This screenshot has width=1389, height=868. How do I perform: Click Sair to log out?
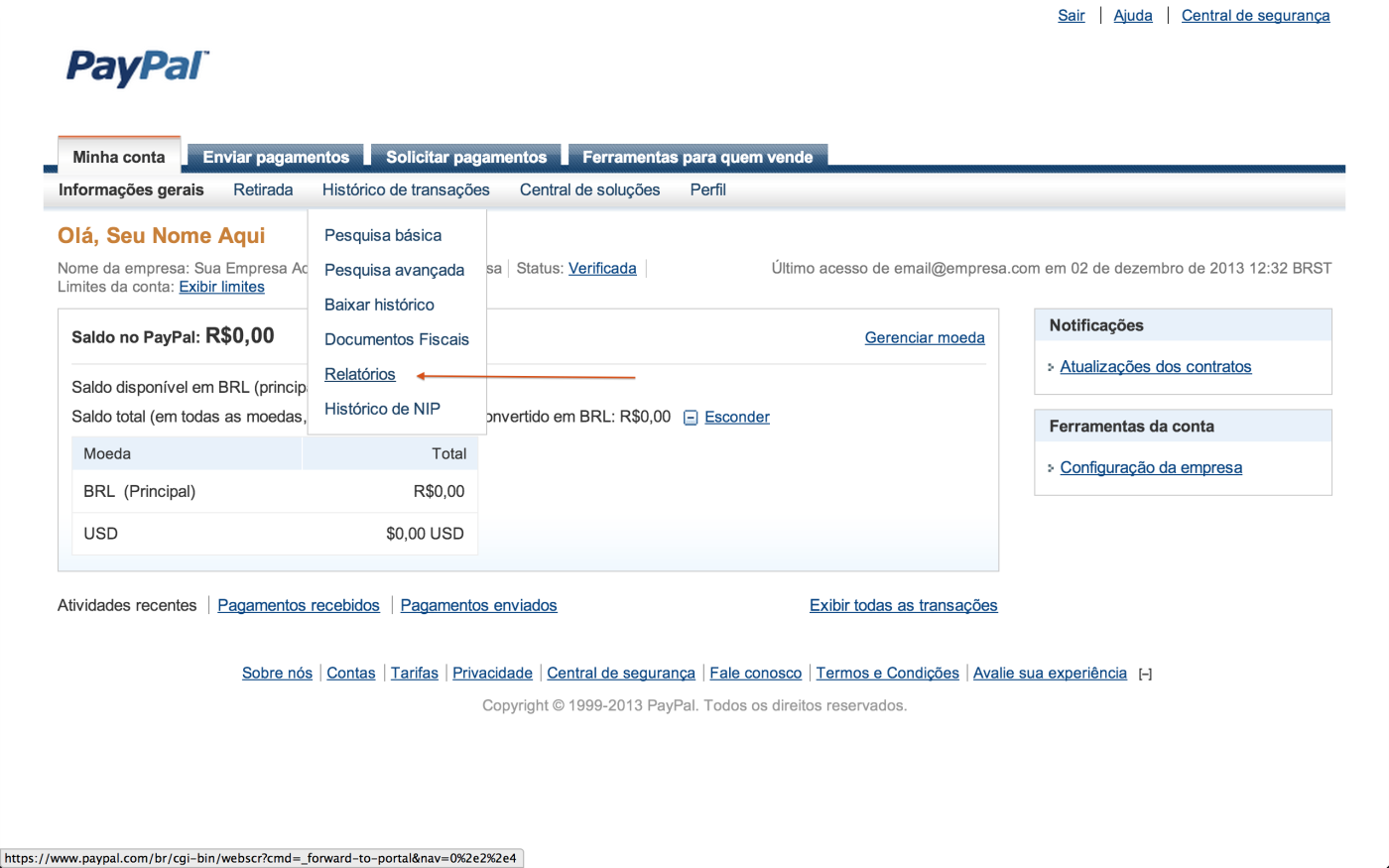click(1072, 15)
